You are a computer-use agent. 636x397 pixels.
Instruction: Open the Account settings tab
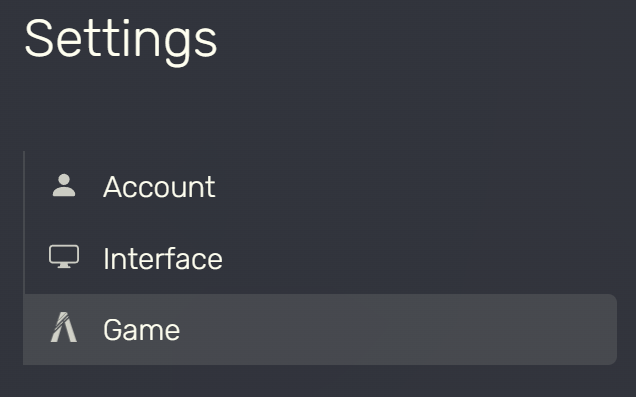(320, 187)
